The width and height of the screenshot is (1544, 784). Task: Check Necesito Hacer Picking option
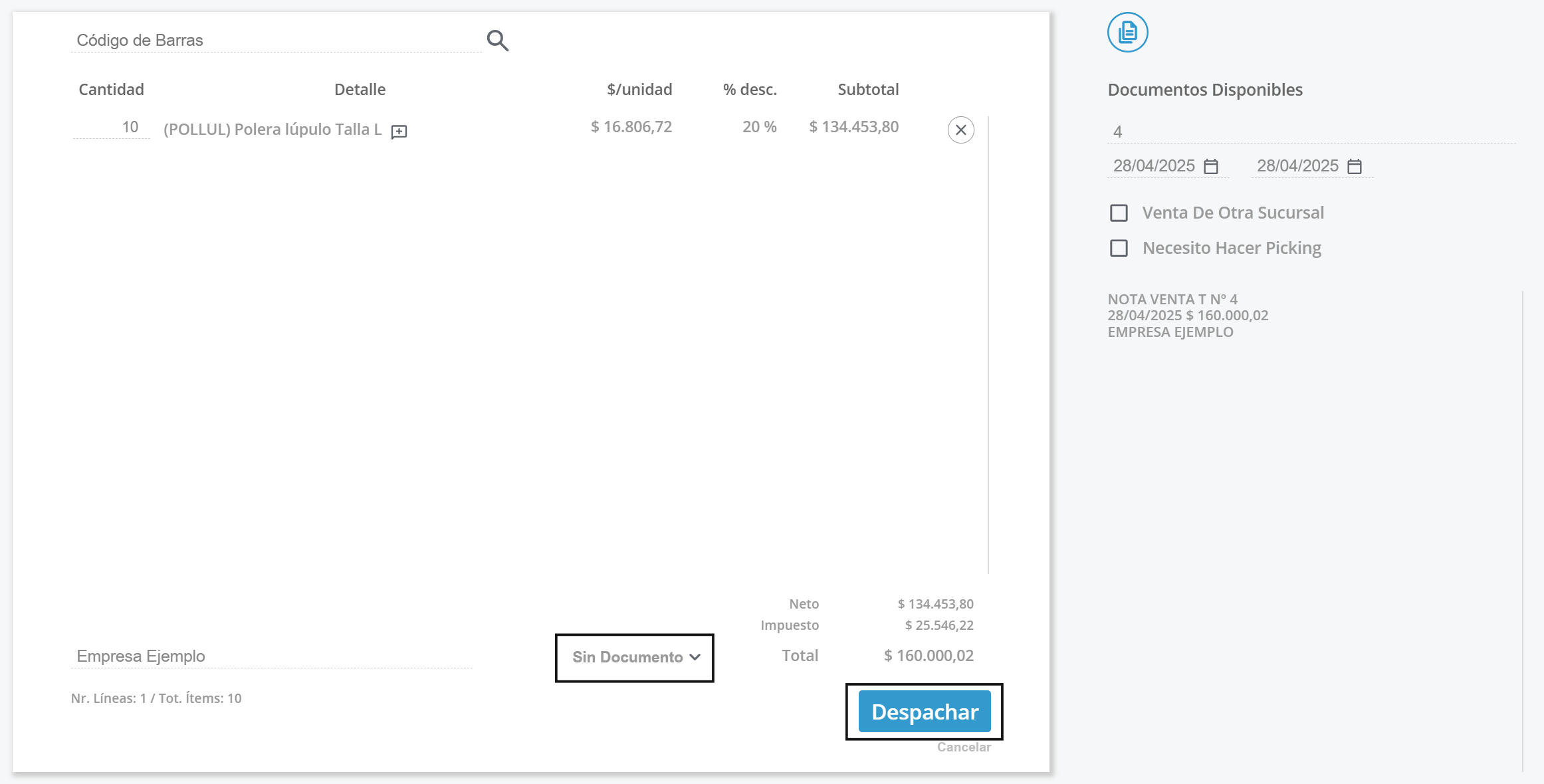(x=1119, y=248)
